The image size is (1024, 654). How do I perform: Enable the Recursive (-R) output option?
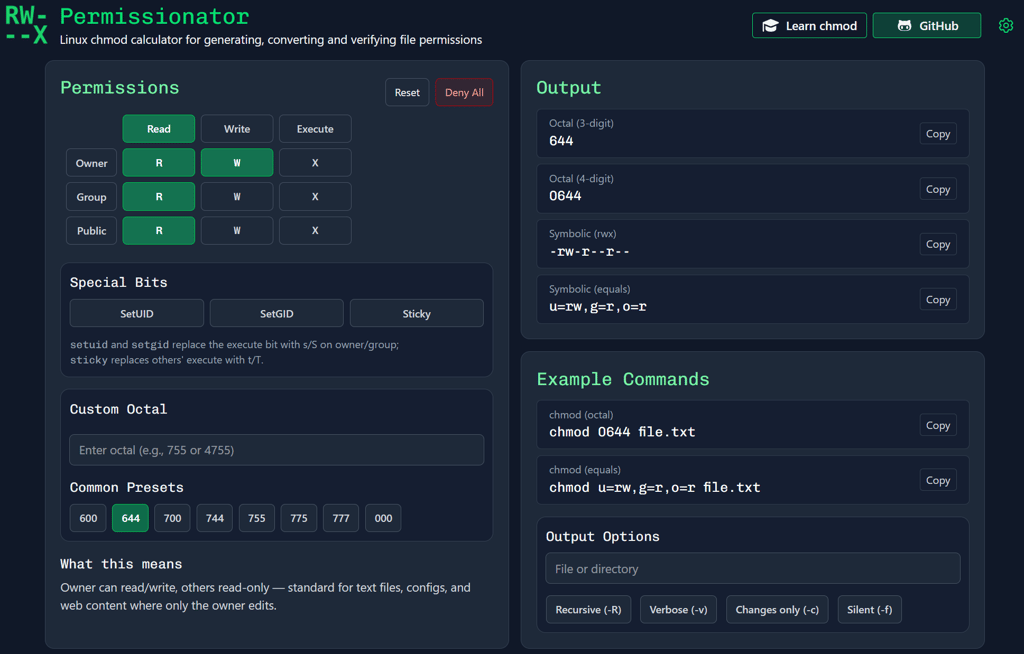coord(588,609)
